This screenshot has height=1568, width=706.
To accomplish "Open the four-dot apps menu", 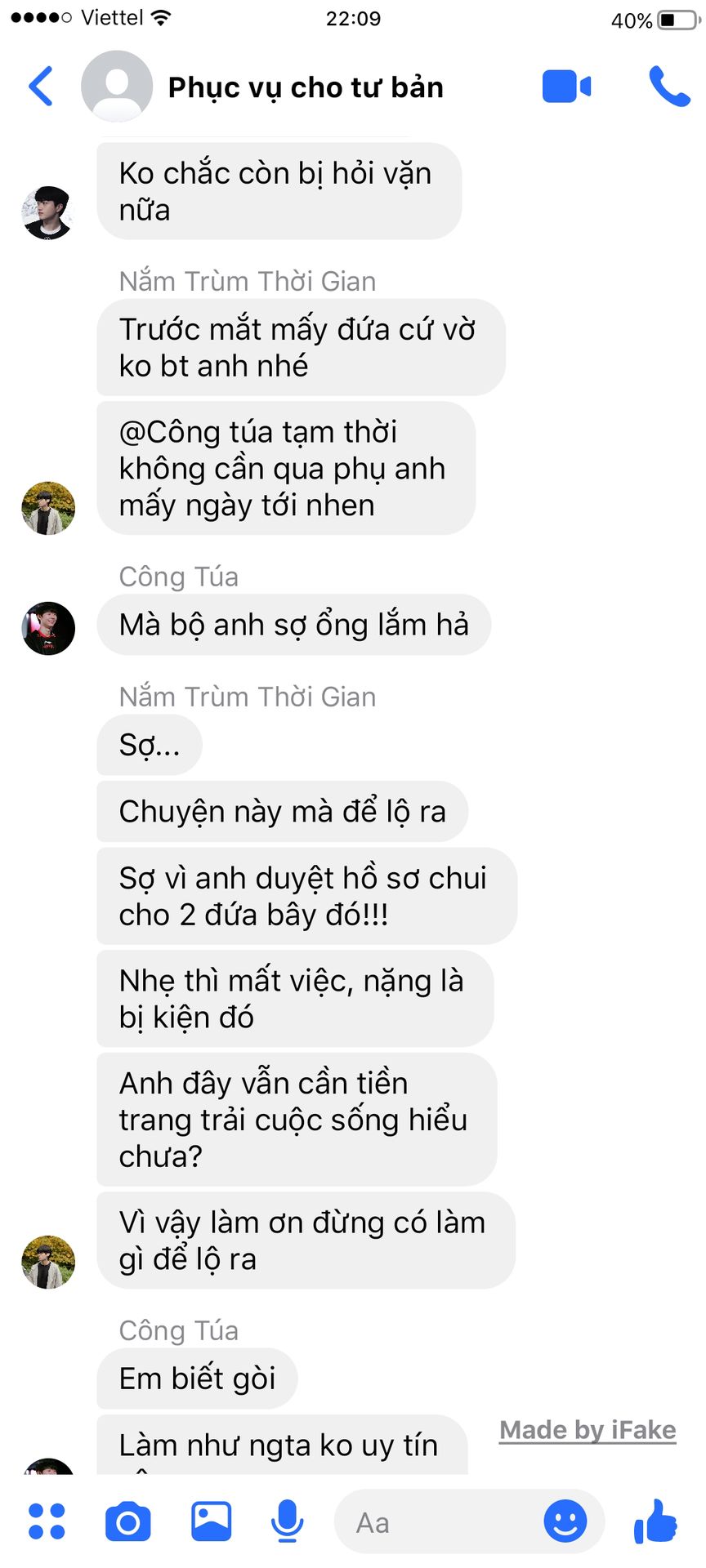I will pyautogui.click(x=47, y=1521).
